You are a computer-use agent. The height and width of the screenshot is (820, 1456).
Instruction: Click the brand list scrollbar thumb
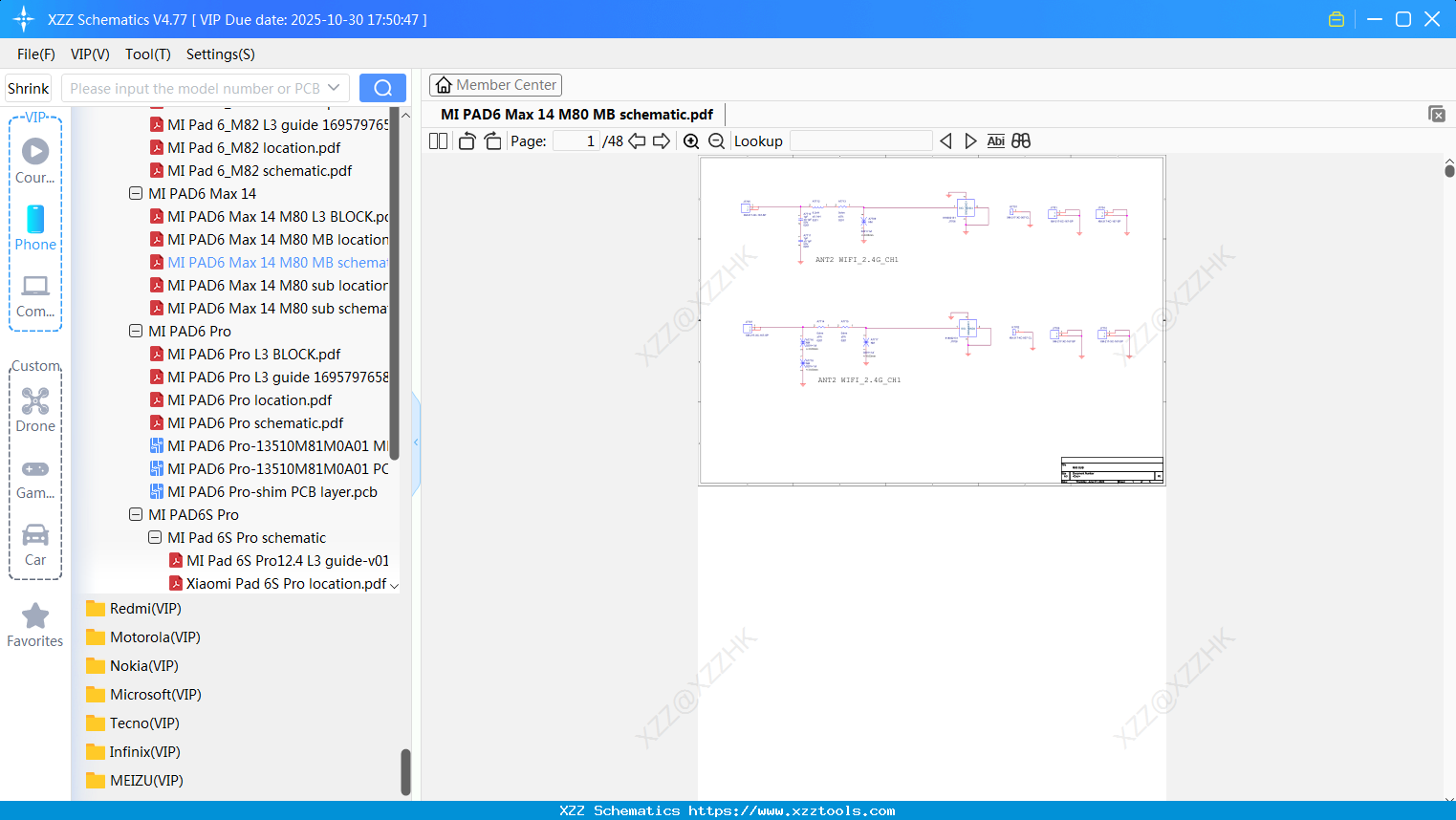coord(405,772)
